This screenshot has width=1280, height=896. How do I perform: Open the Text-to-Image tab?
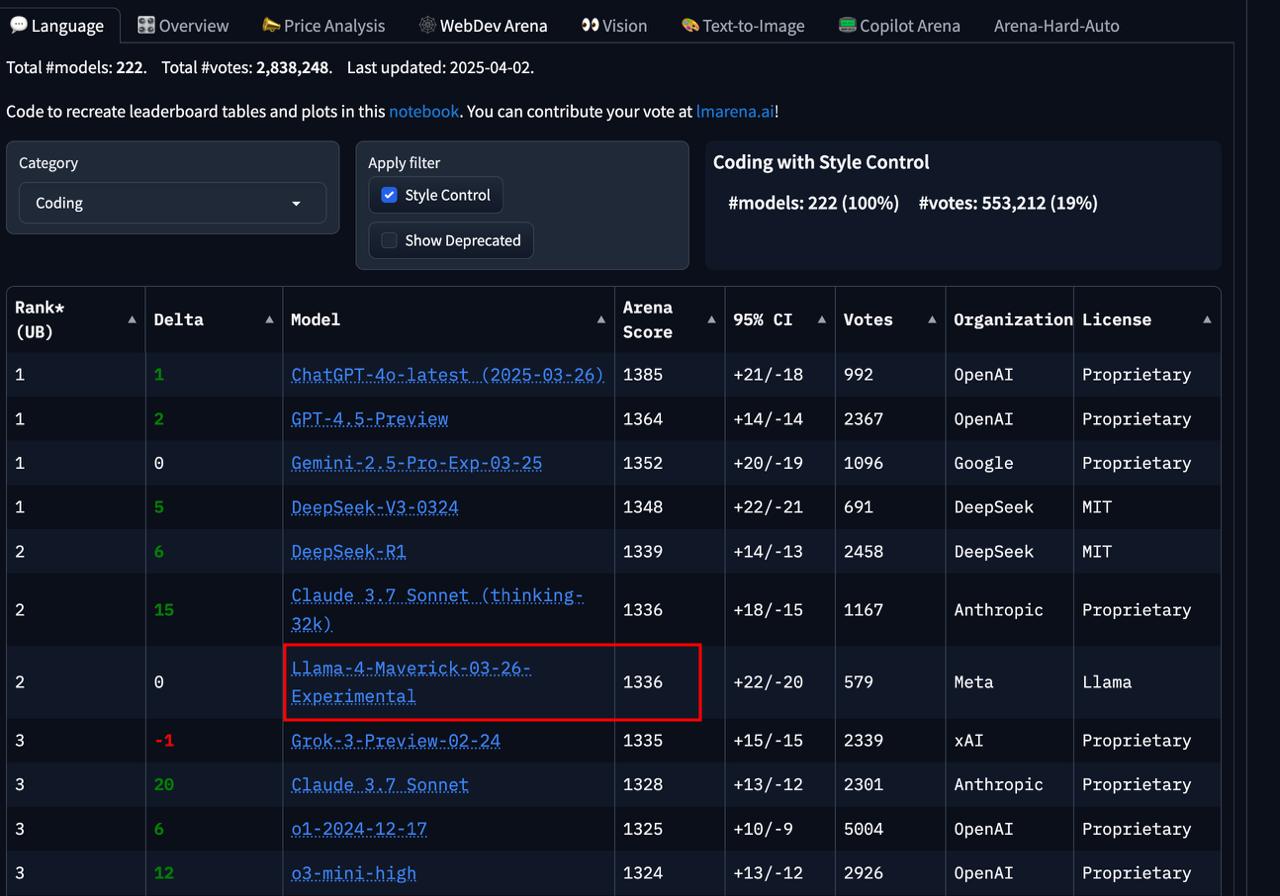coord(743,25)
